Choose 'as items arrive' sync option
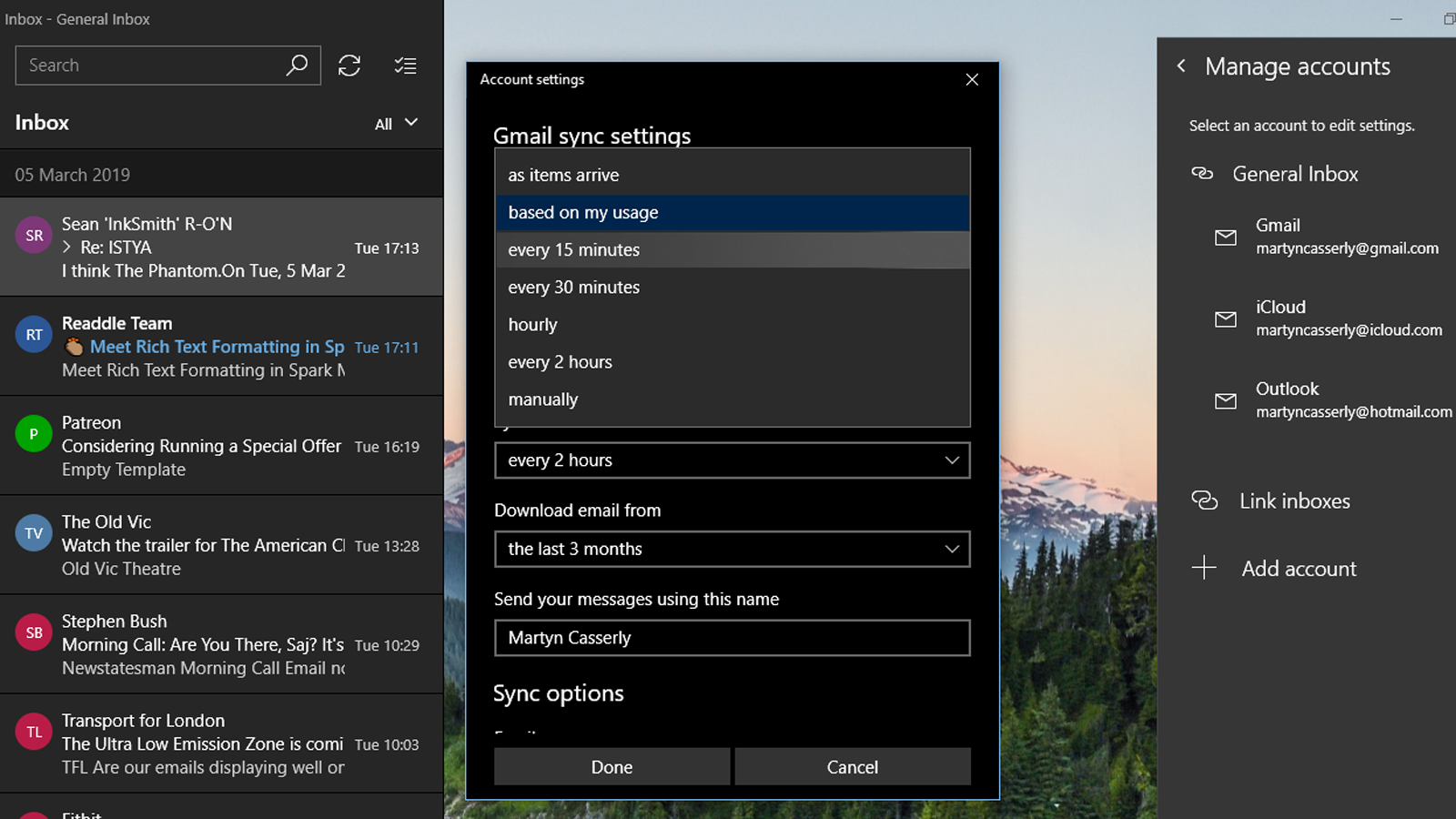1456x819 pixels. click(733, 175)
